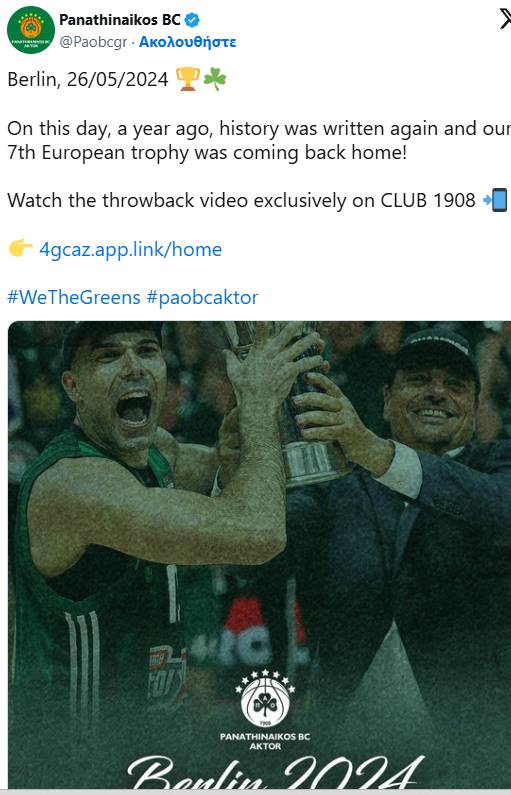Click the 'Berlin, 26/05/2024' date text
511x795 pixels.
click(88, 80)
